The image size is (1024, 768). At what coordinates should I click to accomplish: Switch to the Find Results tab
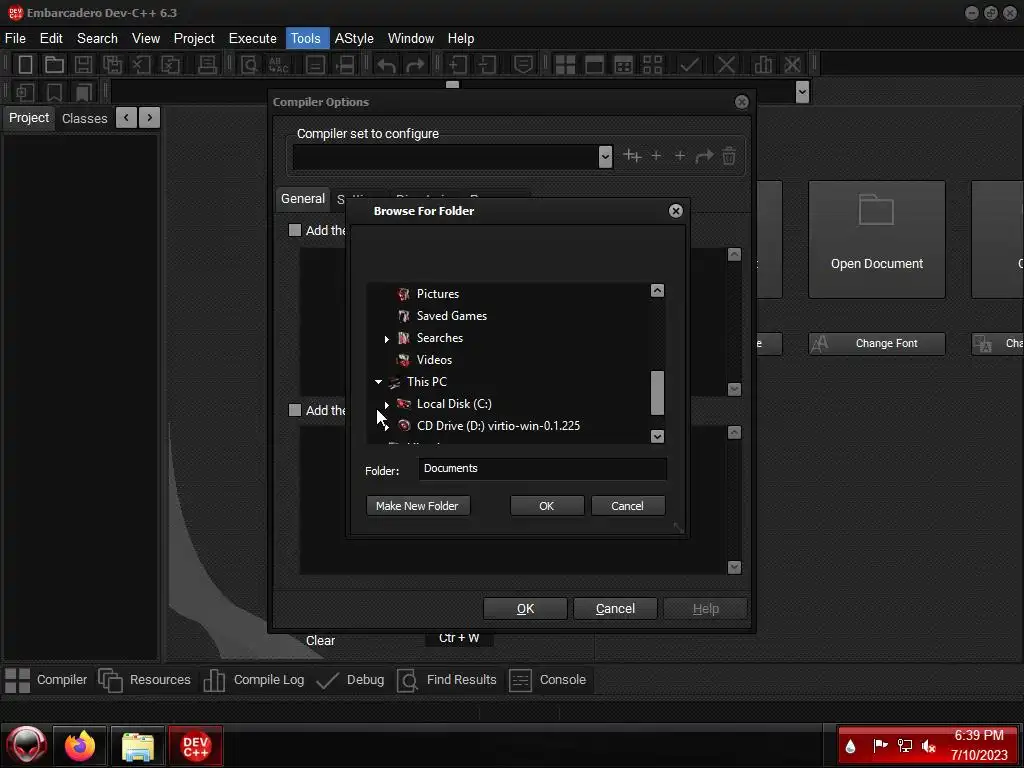447,680
